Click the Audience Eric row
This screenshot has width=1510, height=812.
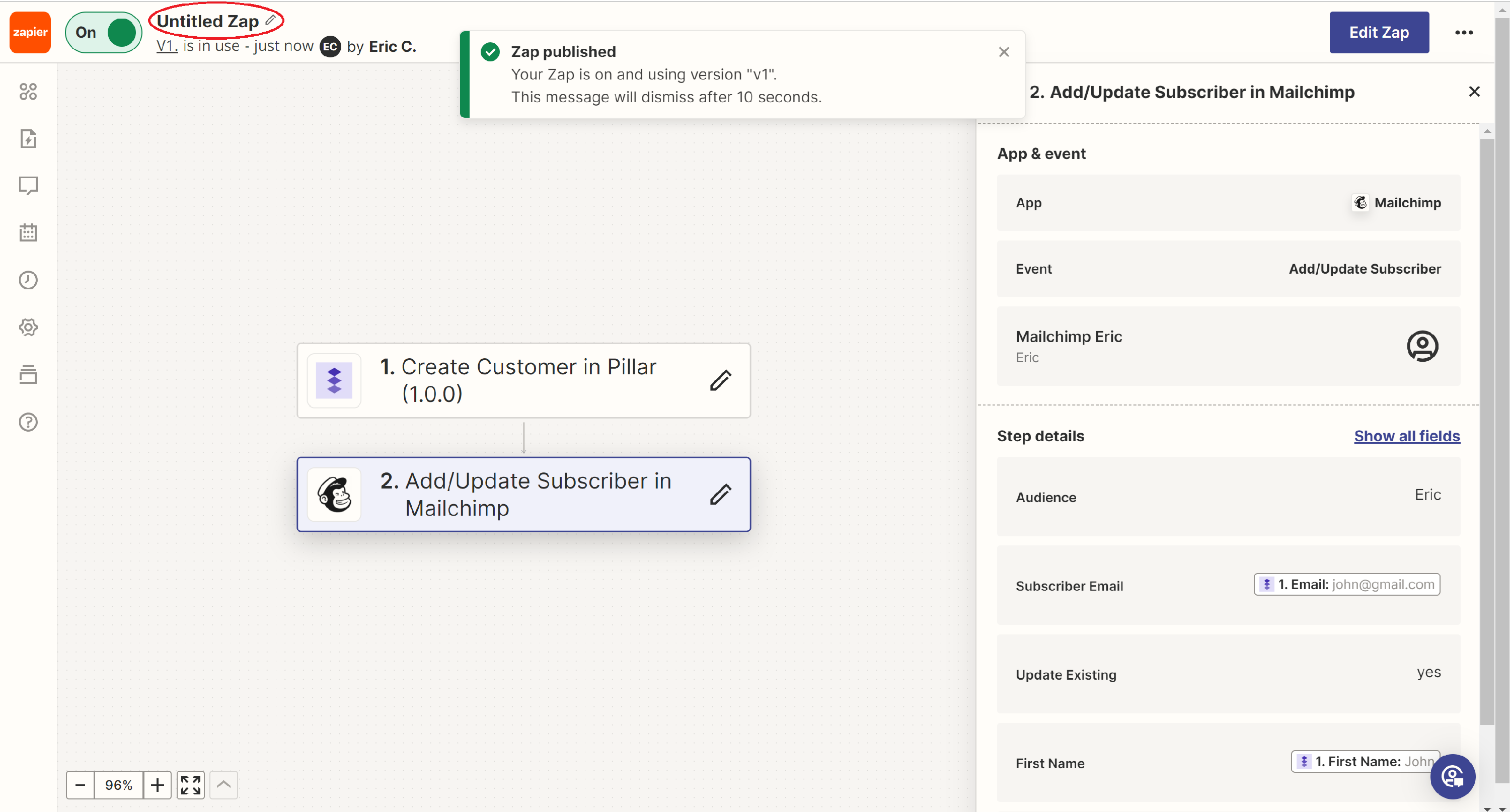click(1228, 496)
